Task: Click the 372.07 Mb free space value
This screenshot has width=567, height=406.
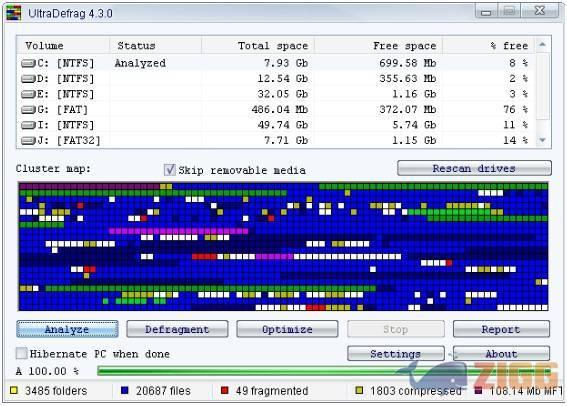Action: point(408,110)
